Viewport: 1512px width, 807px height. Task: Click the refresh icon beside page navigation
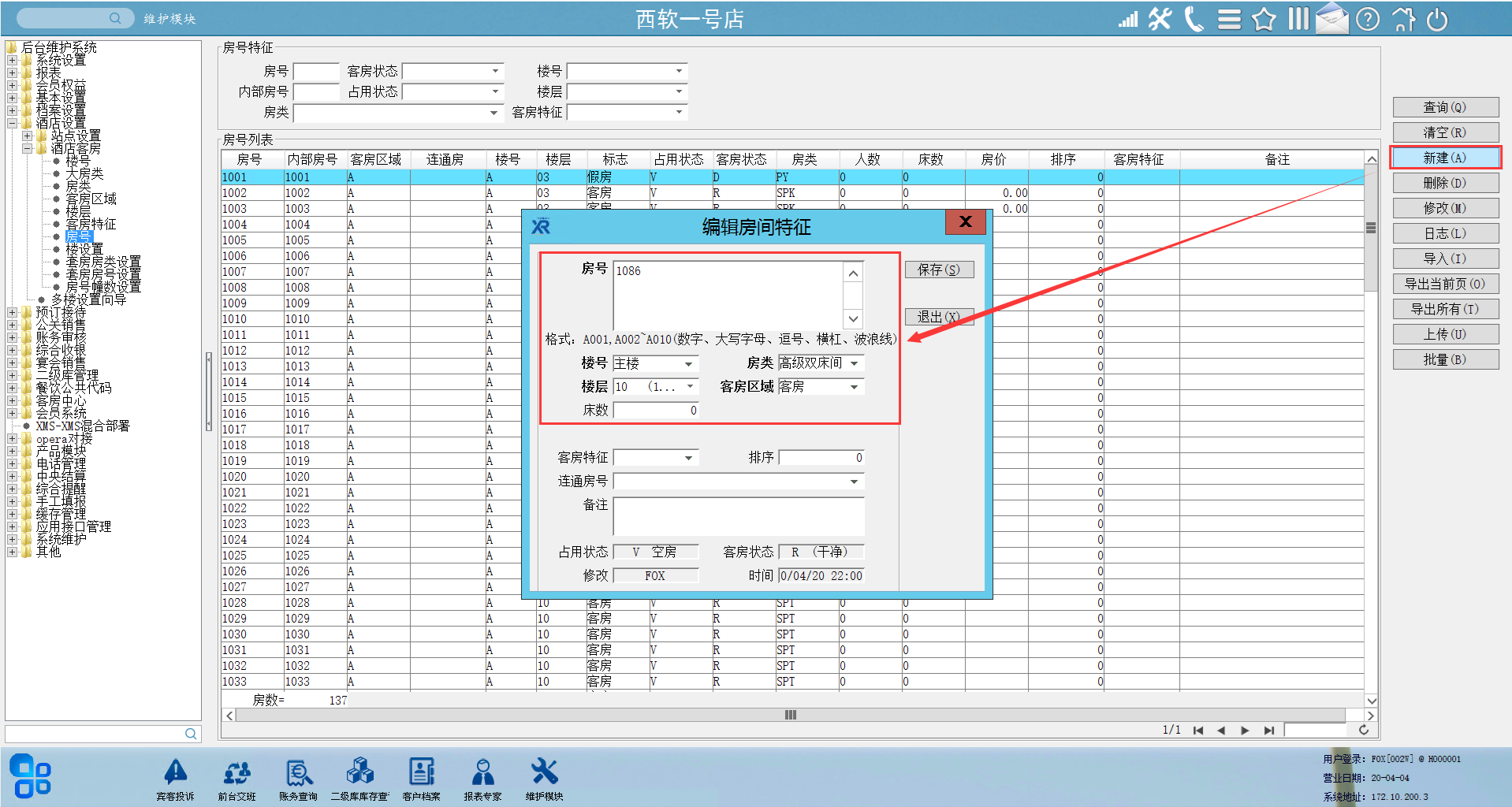1364,730
